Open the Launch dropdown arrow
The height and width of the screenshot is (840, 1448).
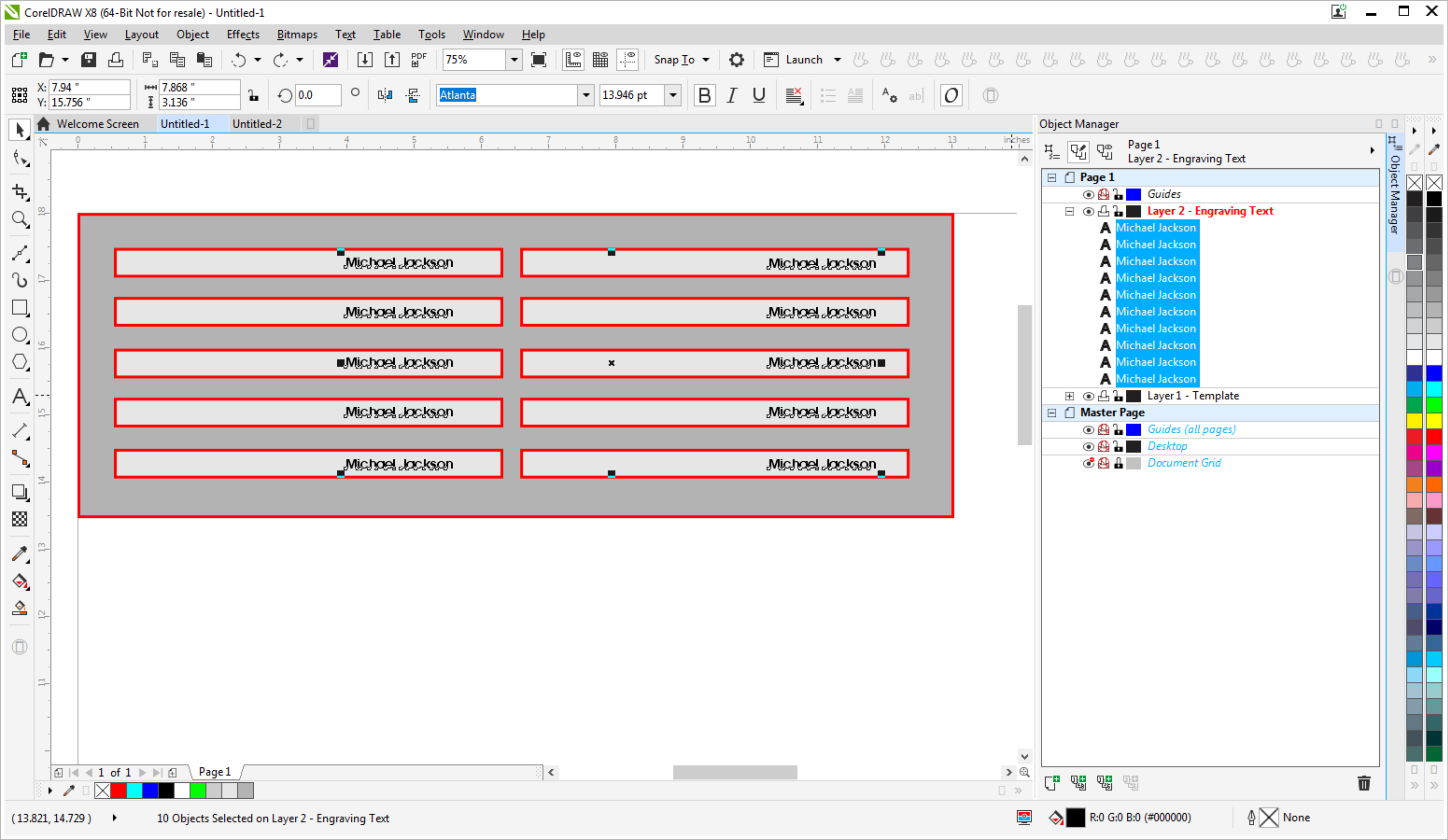[837, 60]
